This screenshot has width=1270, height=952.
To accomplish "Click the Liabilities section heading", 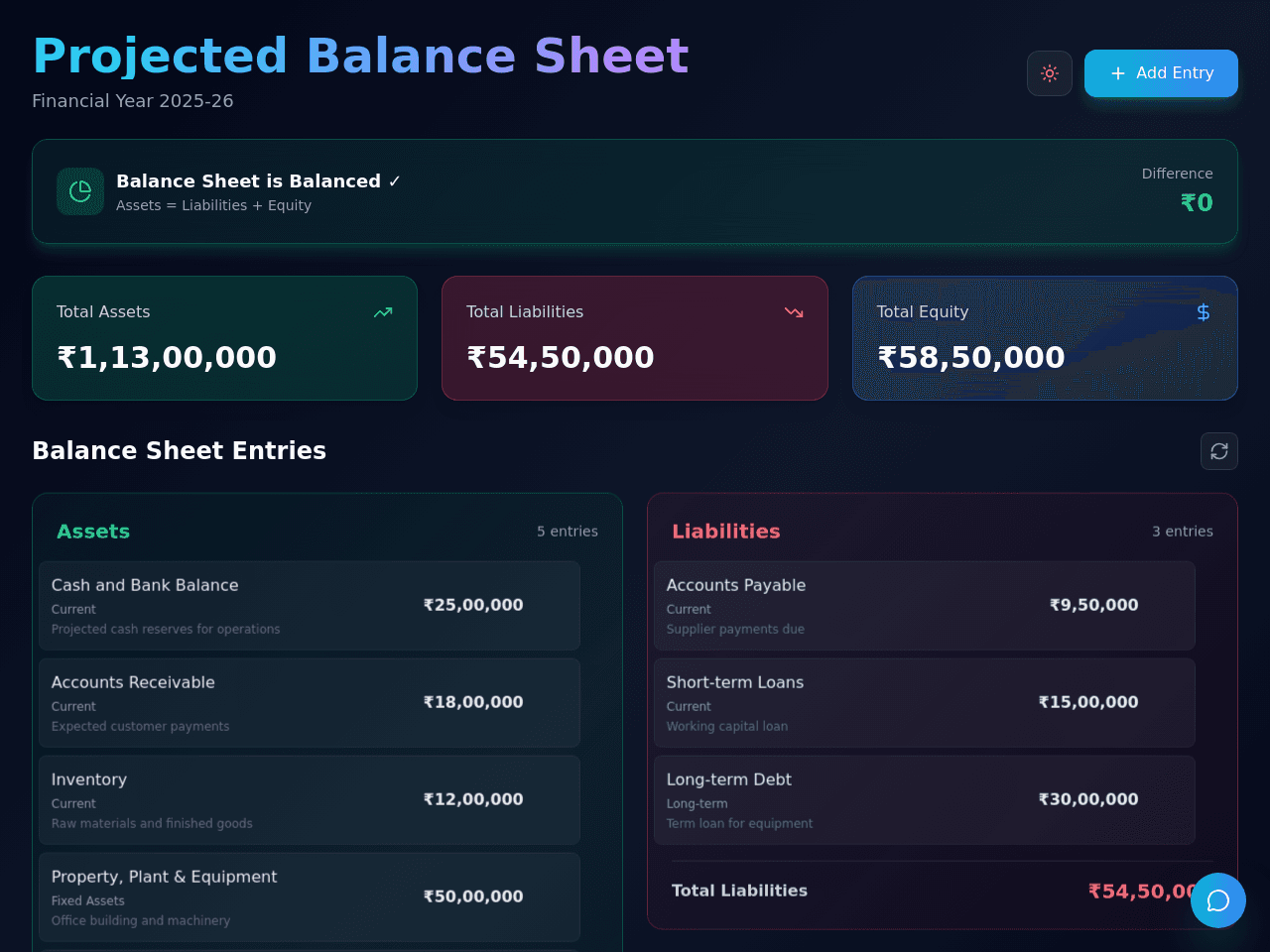I will (x=726, y=532).
